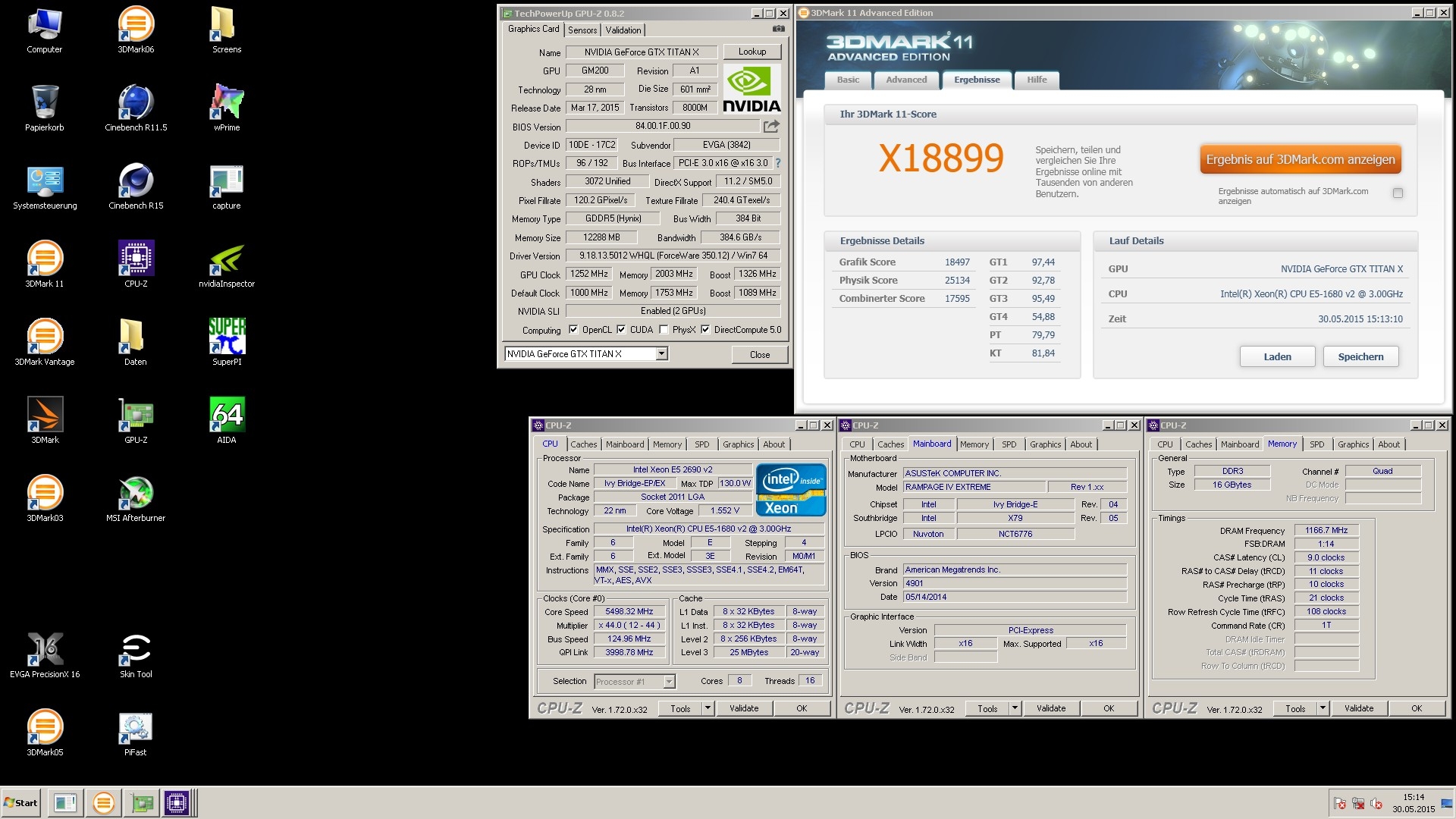Toggle the DirectCompute 5.0 checkbox

tap(705, 330)
